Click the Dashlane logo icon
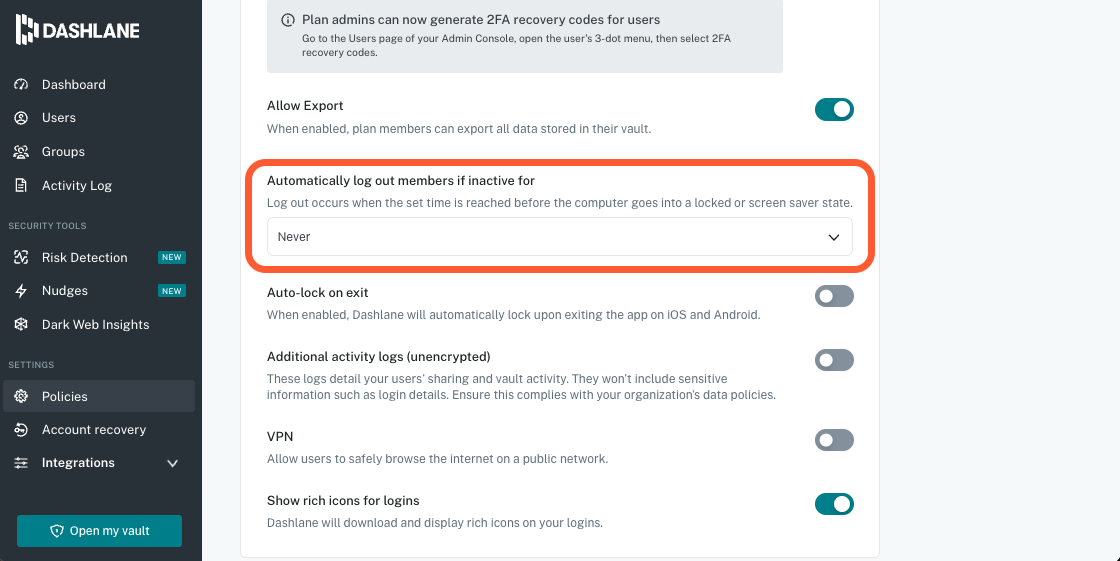This screenshot has height=561, width=1120. pos(26,30)
